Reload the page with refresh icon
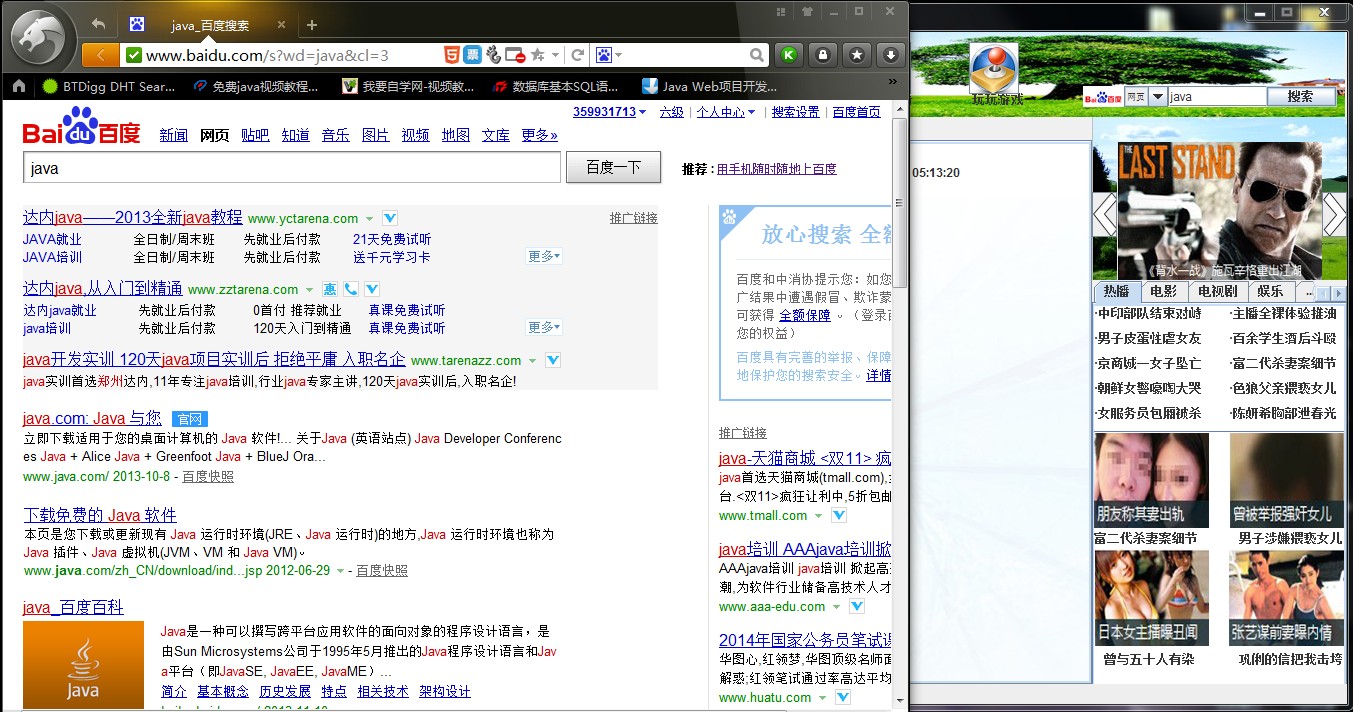Viewport: 1353px width, 712px height. [x=577, y=55]
